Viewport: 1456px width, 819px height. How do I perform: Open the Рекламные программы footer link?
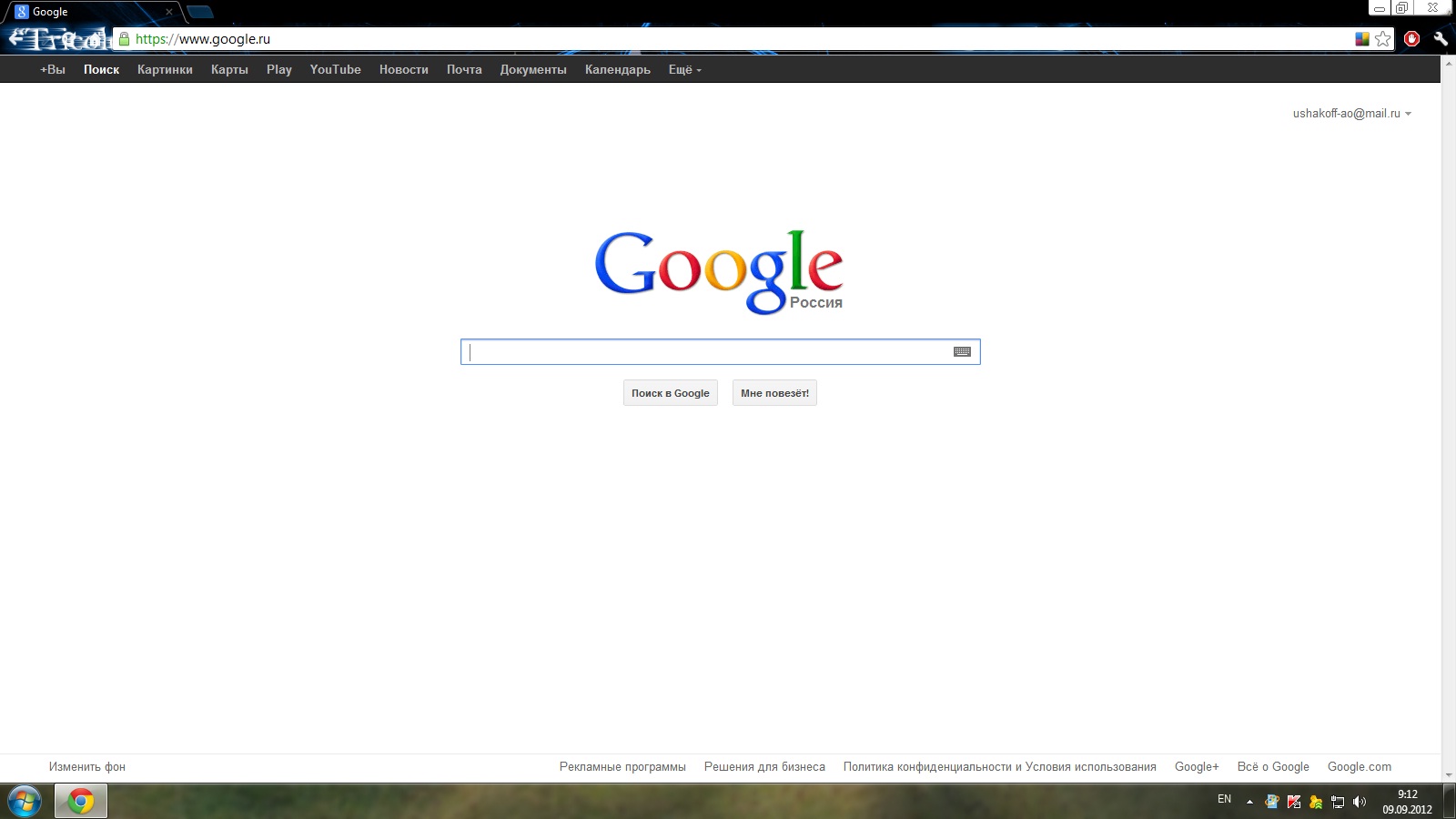click(622, 767)
